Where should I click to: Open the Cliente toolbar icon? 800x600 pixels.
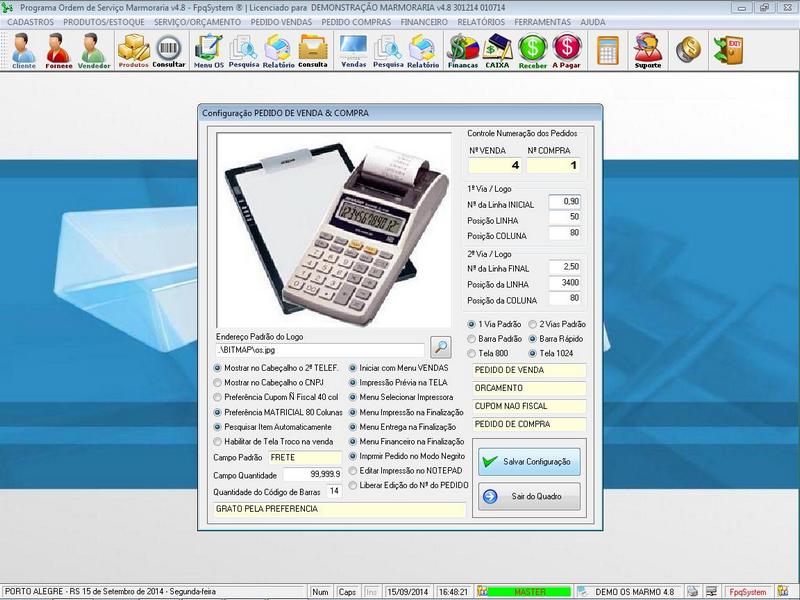(x=23, y=50)
